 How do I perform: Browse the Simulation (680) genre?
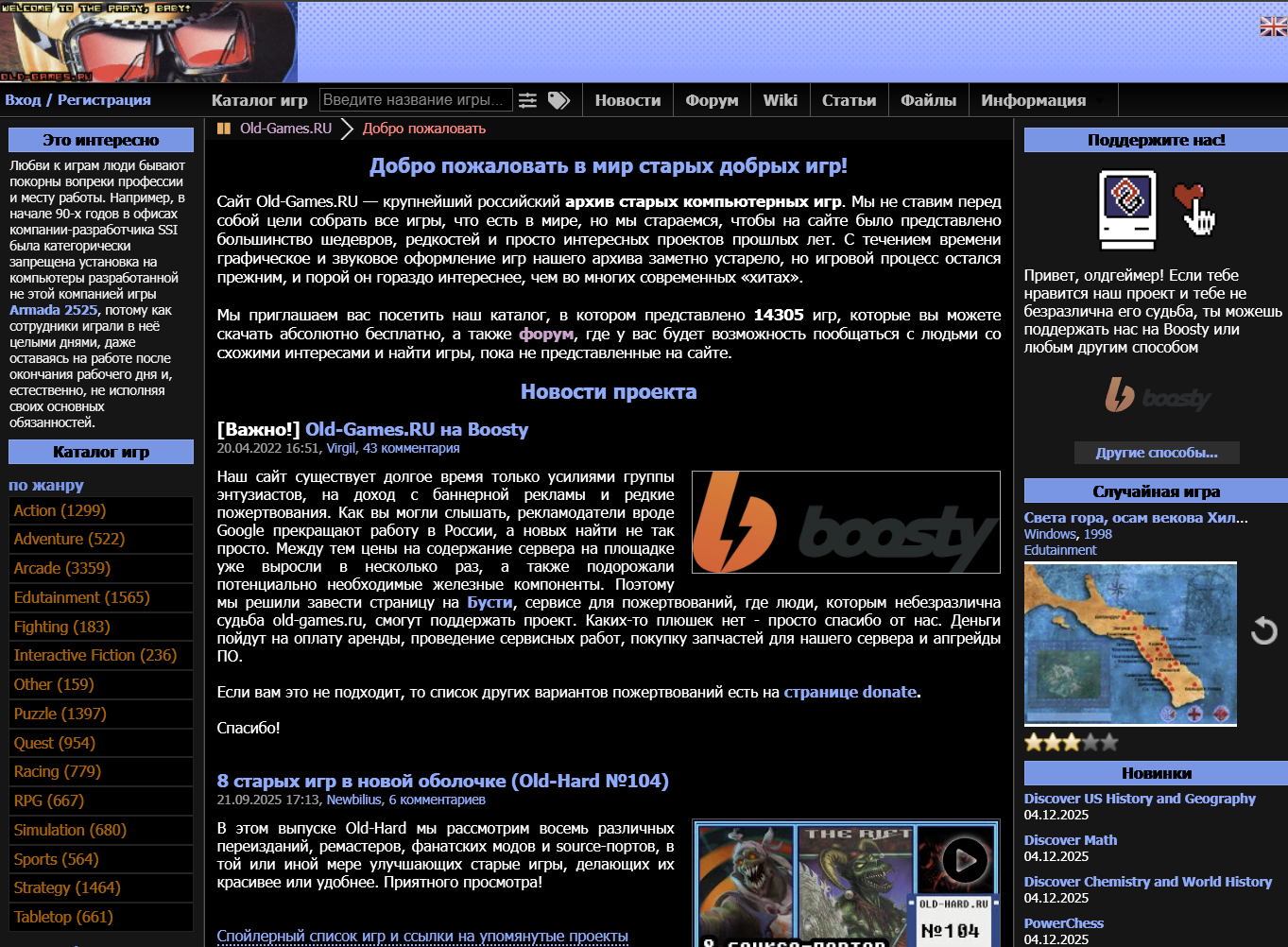100,830
